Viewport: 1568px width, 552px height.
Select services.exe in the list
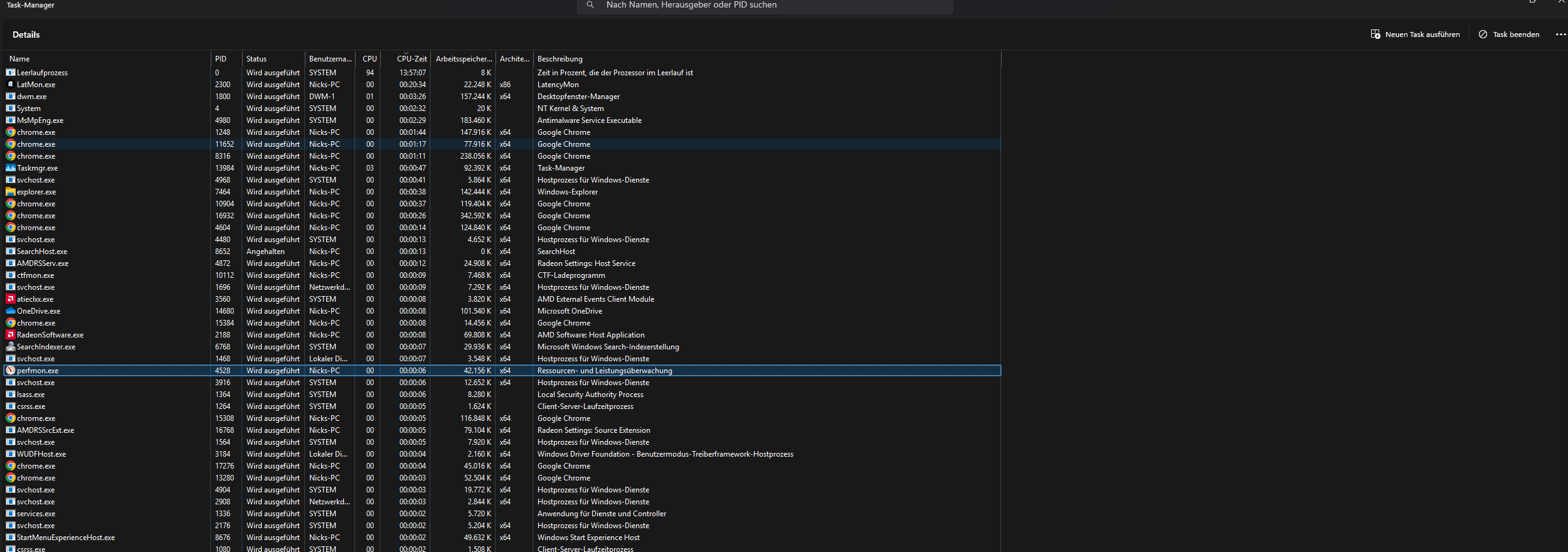[x=36, y=514]
